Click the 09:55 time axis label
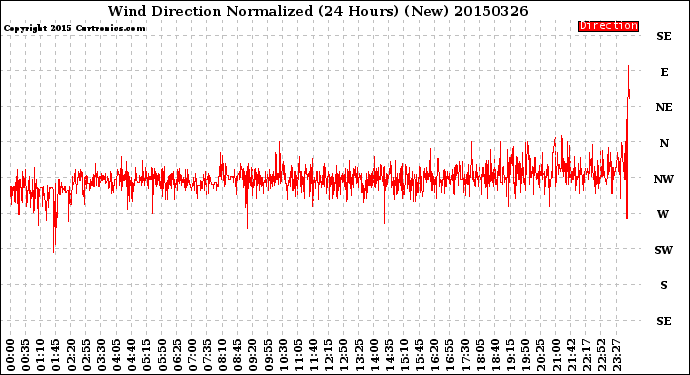 tap(268, 355)
